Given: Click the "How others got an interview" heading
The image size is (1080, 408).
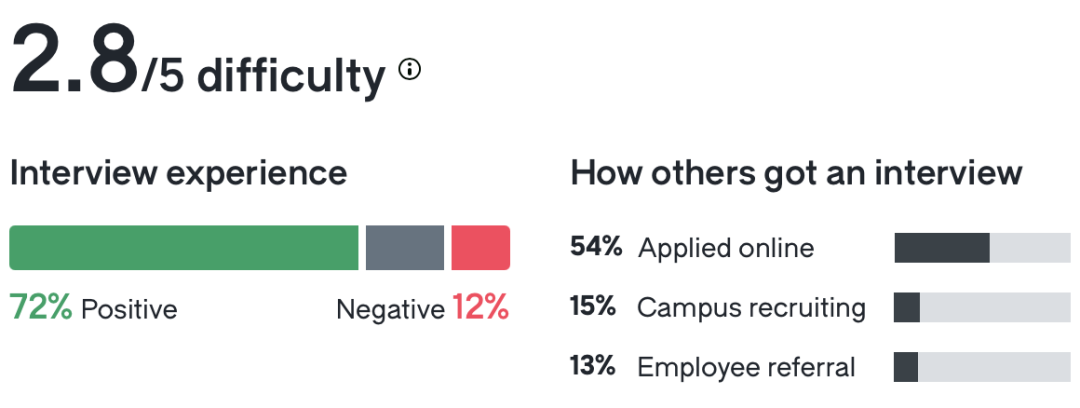Looking at the screenshot, I should click(x=796, y=173).
